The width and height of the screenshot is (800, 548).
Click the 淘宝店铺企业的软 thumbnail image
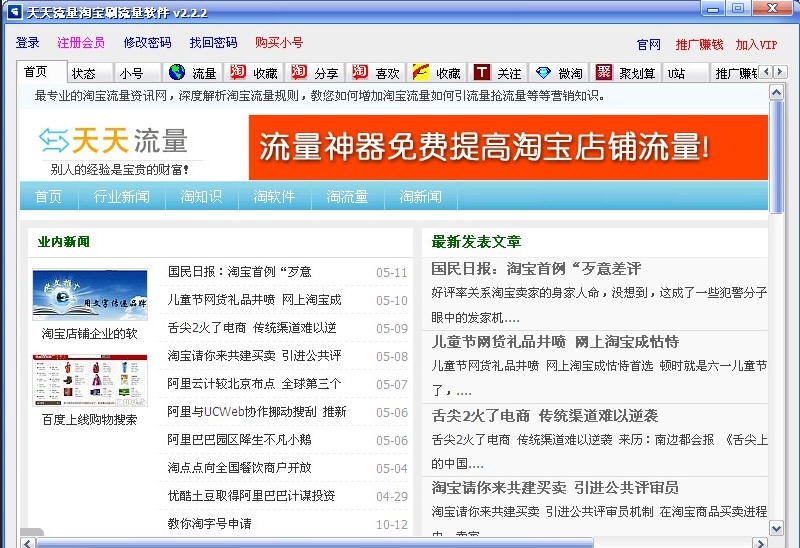point(90,295)
